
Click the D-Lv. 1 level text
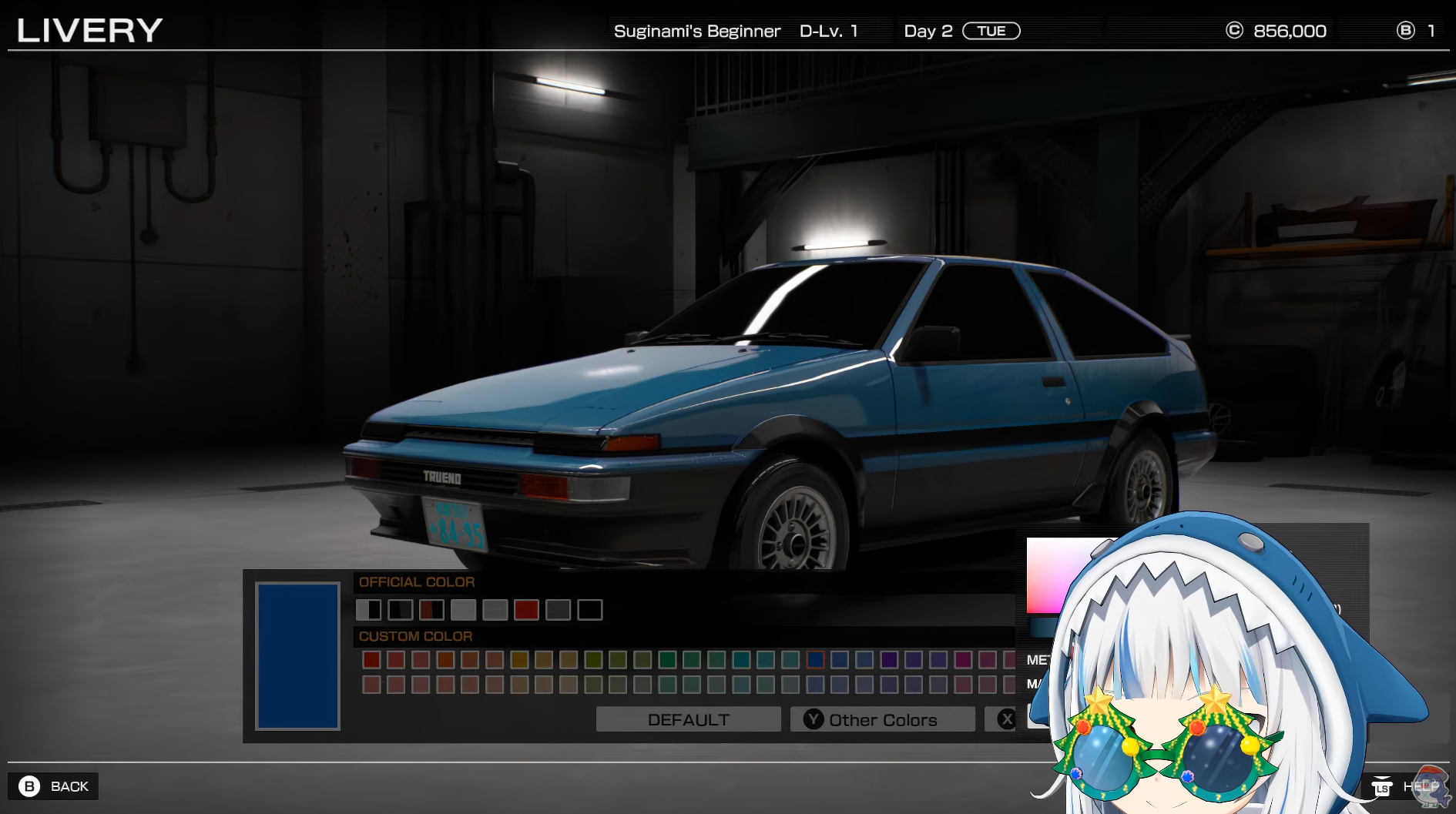coord(829,31)
